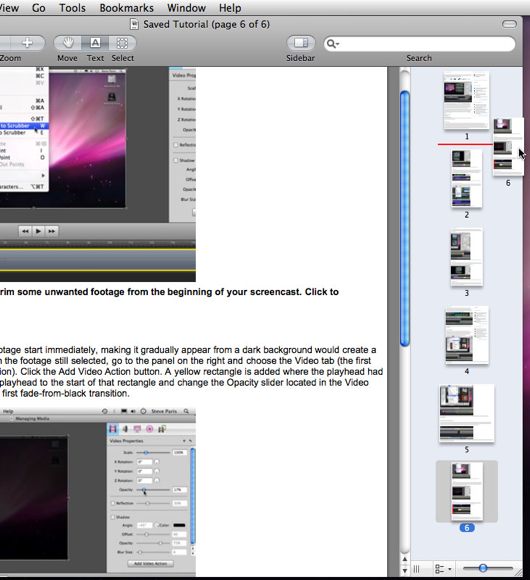Screen dimensions: 530x580
Task: Click inside the Search field
Action: (419, 44)
